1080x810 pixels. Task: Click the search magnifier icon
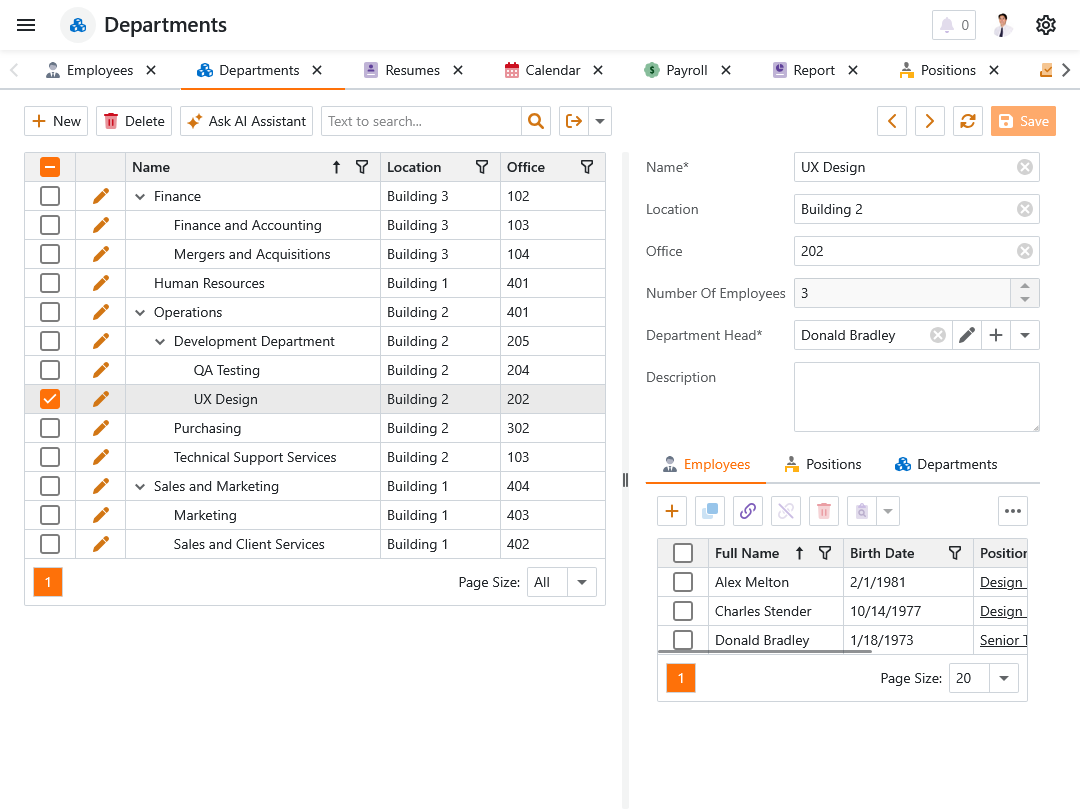pos(536,121)
